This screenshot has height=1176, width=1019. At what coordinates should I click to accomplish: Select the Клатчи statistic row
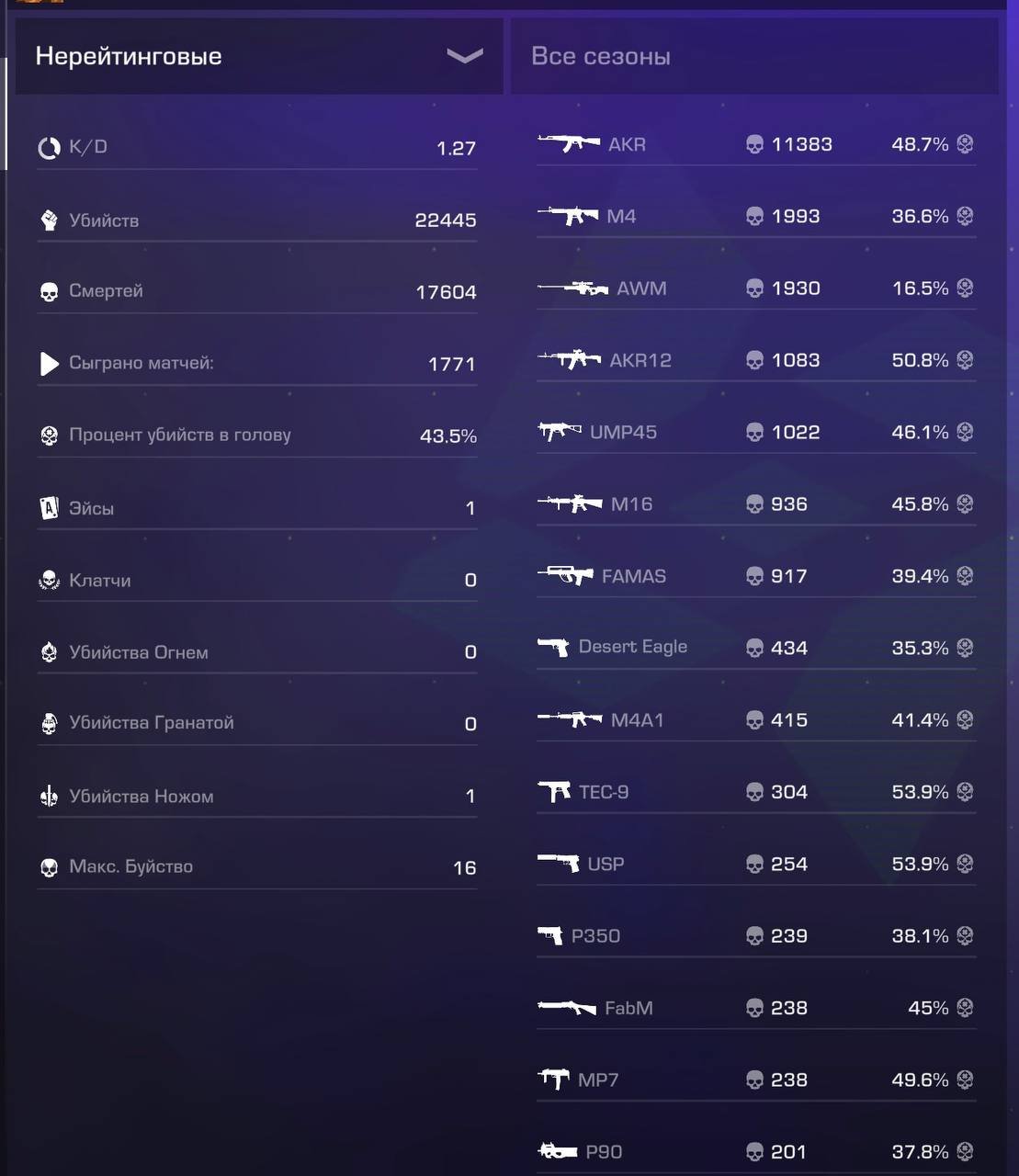257,580
